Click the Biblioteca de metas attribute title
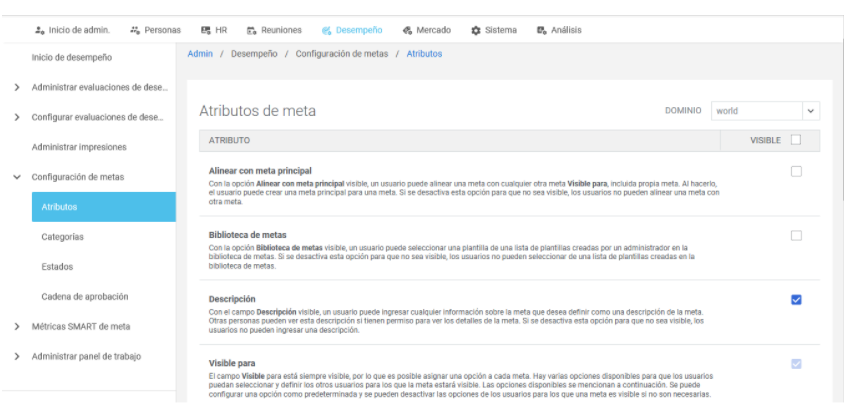This screenshot has width=855, height=414. [x=248, y=235]
